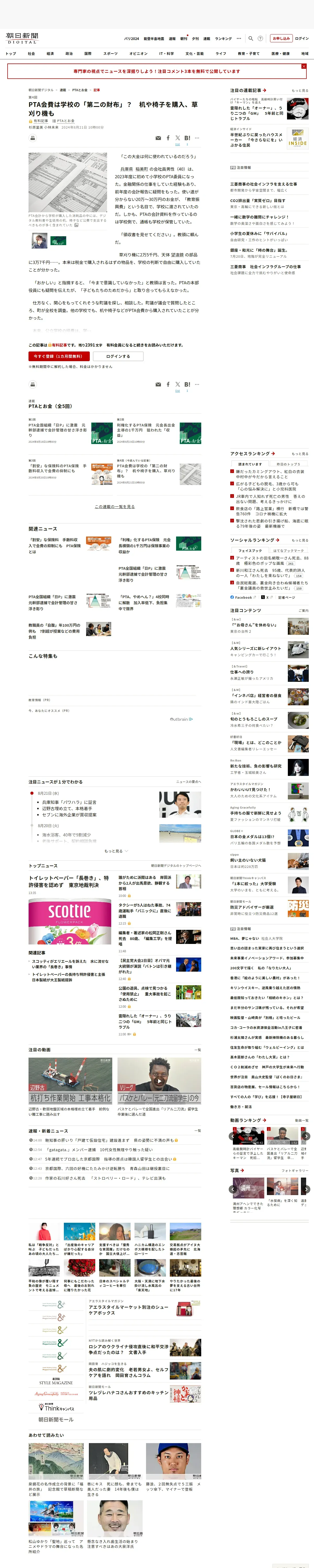
Task: Open スポーツ navigation tab
Action: point(110,54)
